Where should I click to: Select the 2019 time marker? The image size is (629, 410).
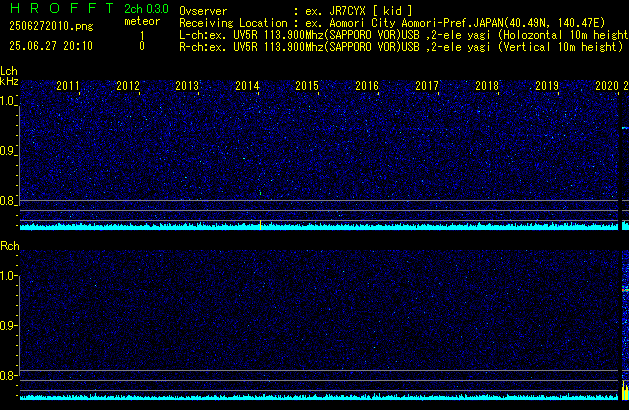[x=547, y=86]
